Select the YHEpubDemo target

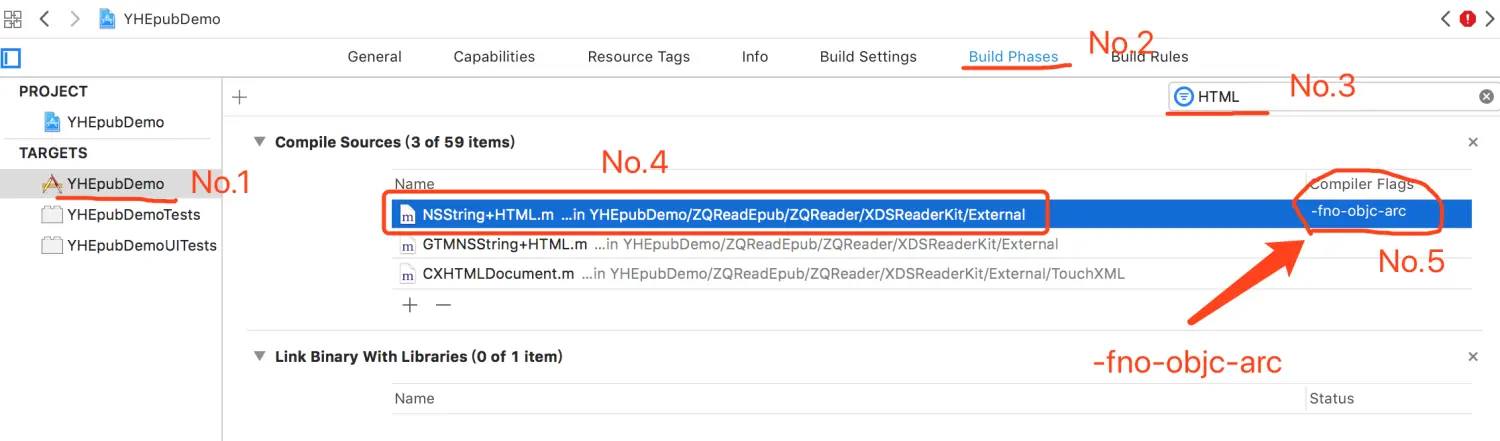click(116, 184)
